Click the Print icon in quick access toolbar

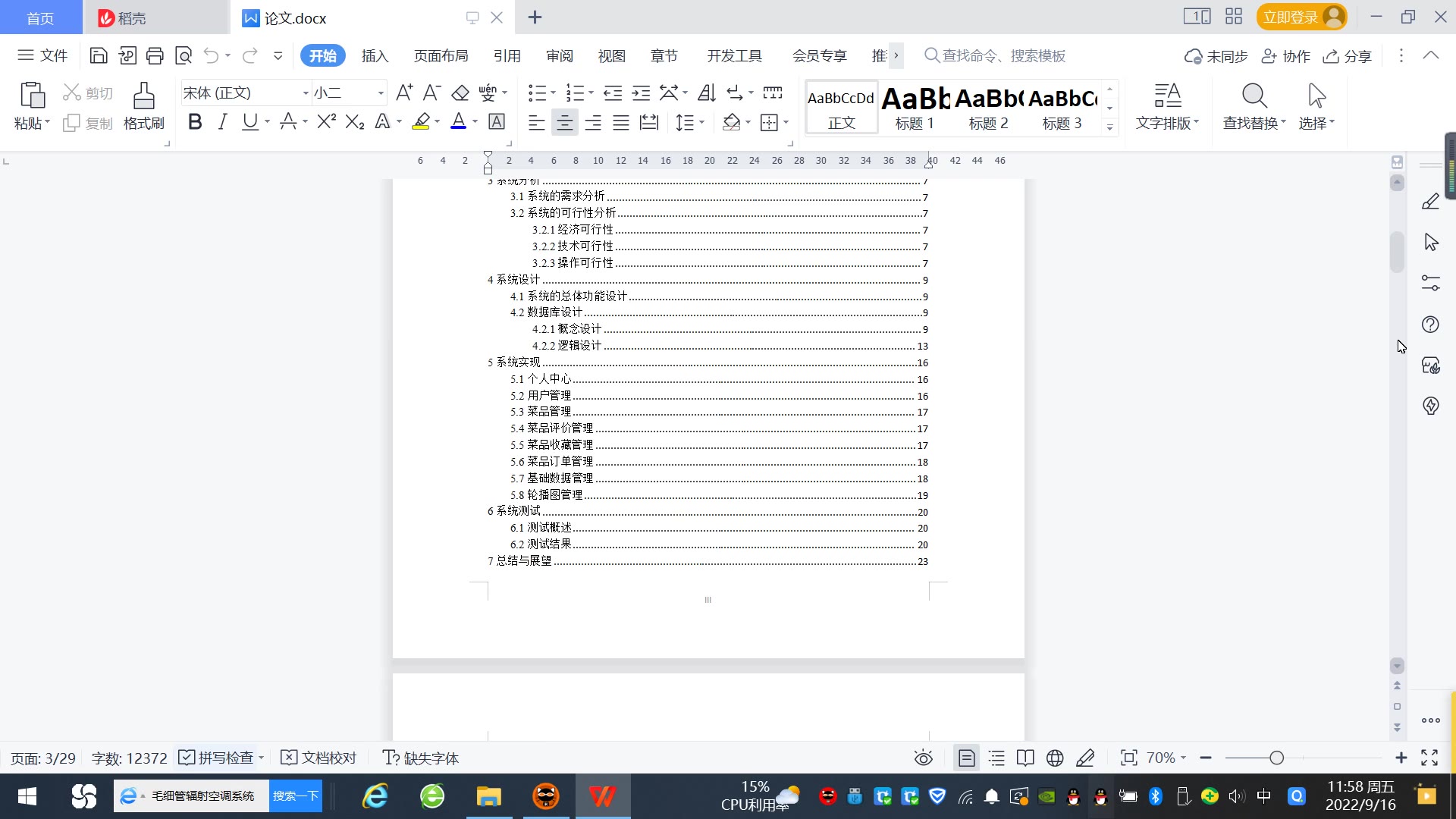coord(155,55)
